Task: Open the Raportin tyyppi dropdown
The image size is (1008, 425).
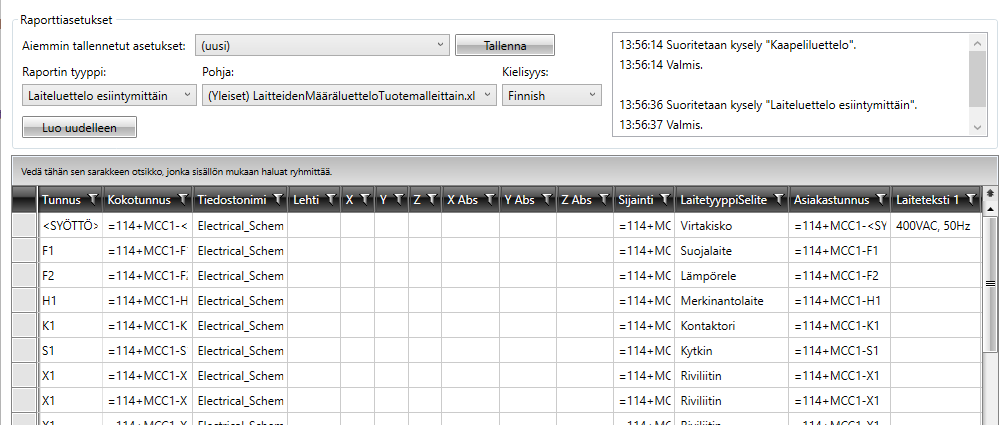Action: tap(186, 95)
